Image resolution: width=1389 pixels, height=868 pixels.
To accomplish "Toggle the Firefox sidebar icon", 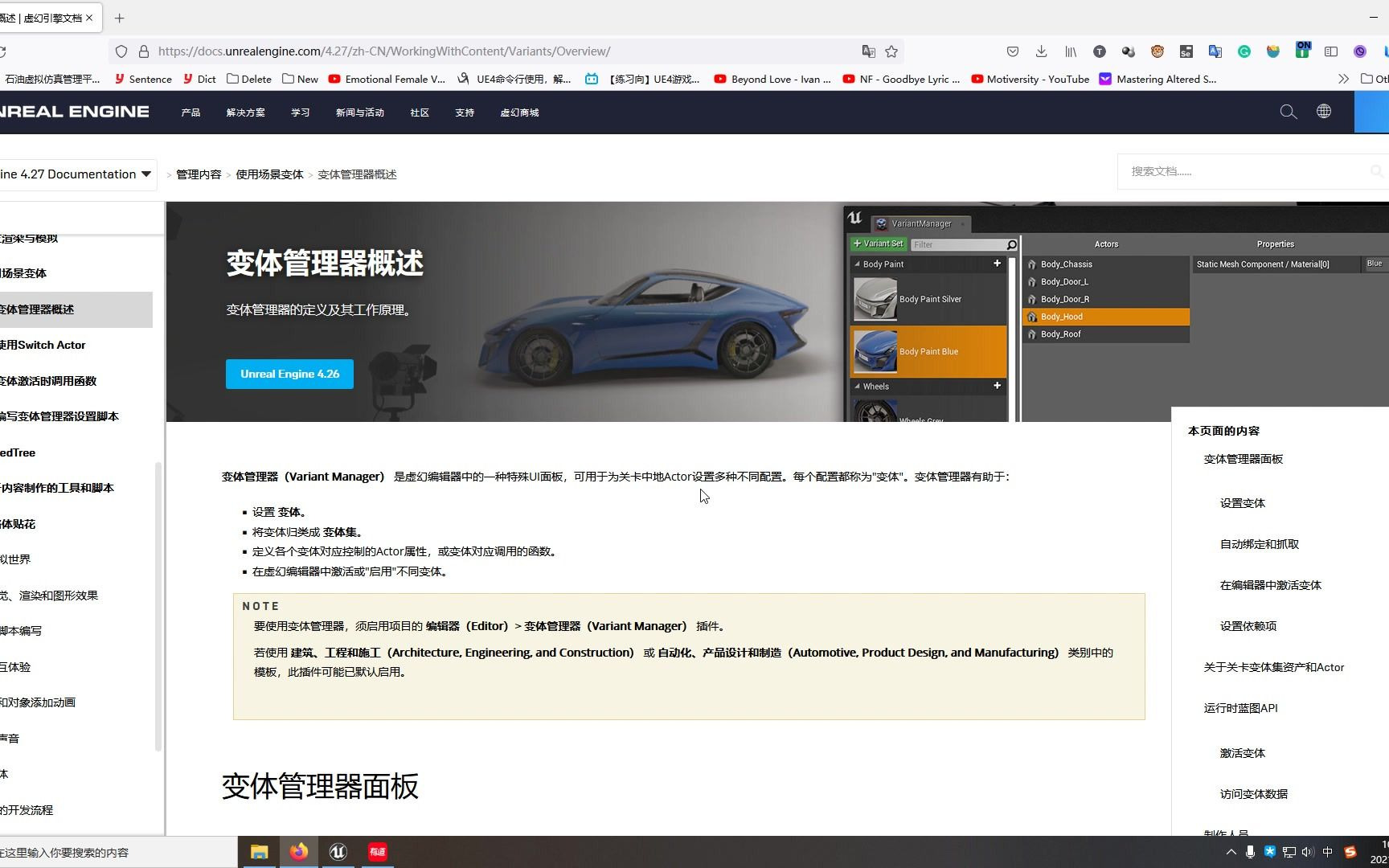I will click(x=1331, y=51).
